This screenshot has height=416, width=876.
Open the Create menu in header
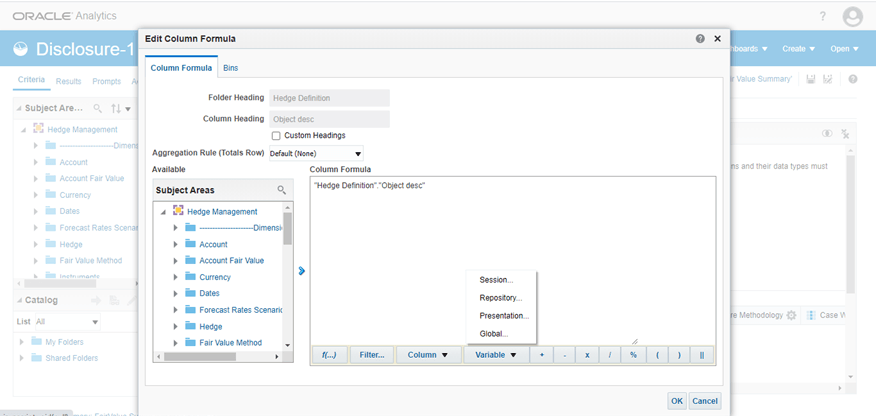[799, 49]
